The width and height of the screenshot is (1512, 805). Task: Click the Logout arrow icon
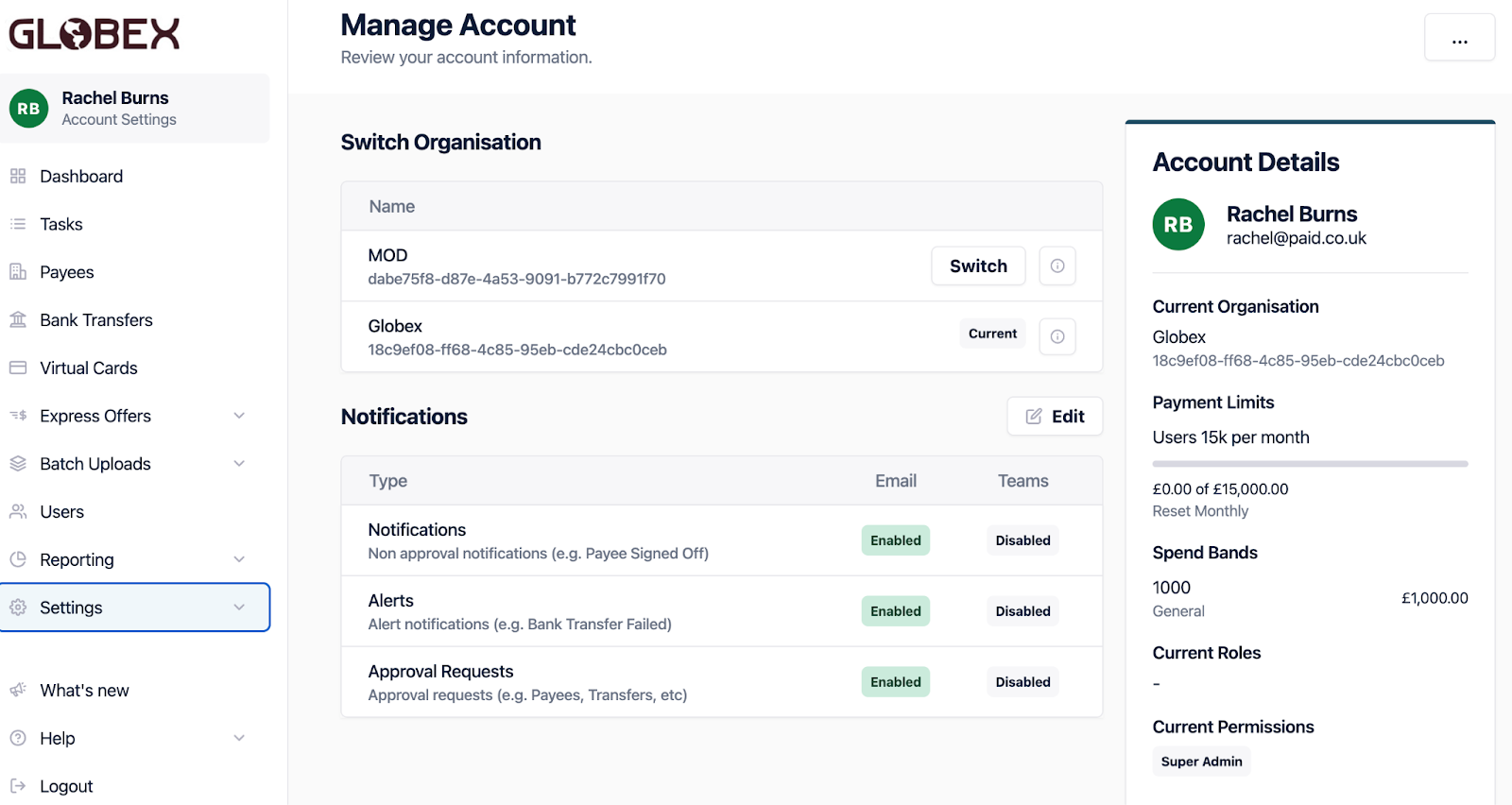tap(18, 786)
